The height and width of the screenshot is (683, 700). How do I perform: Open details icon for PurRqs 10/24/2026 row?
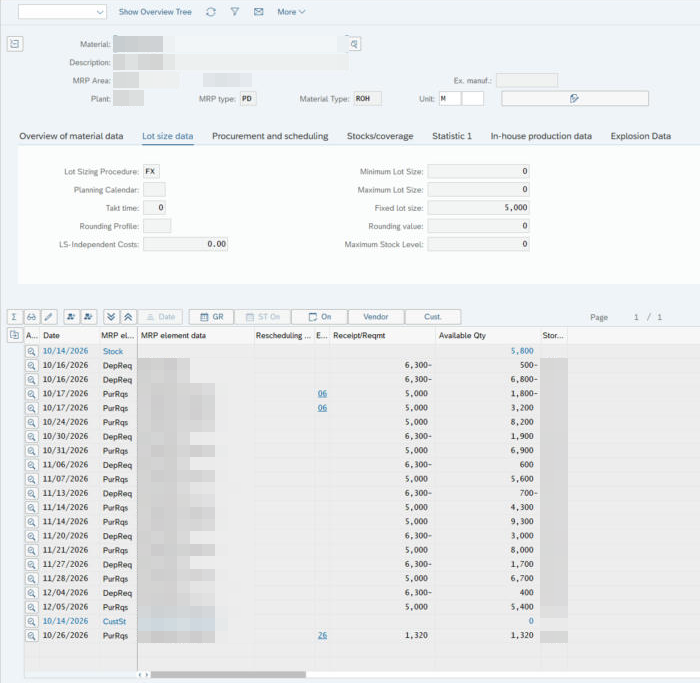[x=31, y=422]
